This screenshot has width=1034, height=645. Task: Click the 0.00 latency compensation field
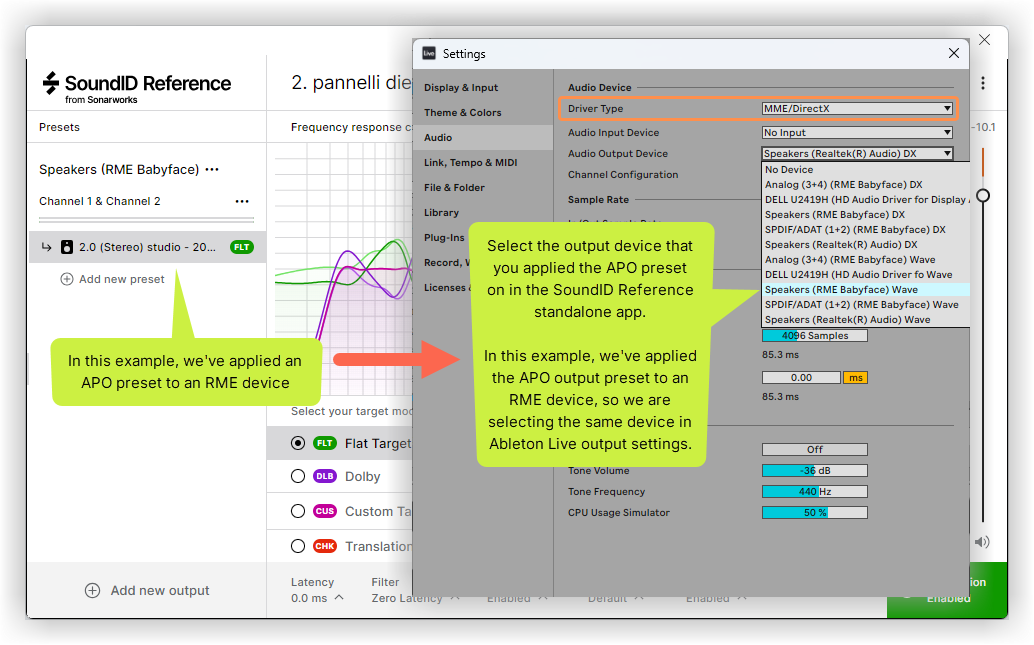tap(801, 378)
